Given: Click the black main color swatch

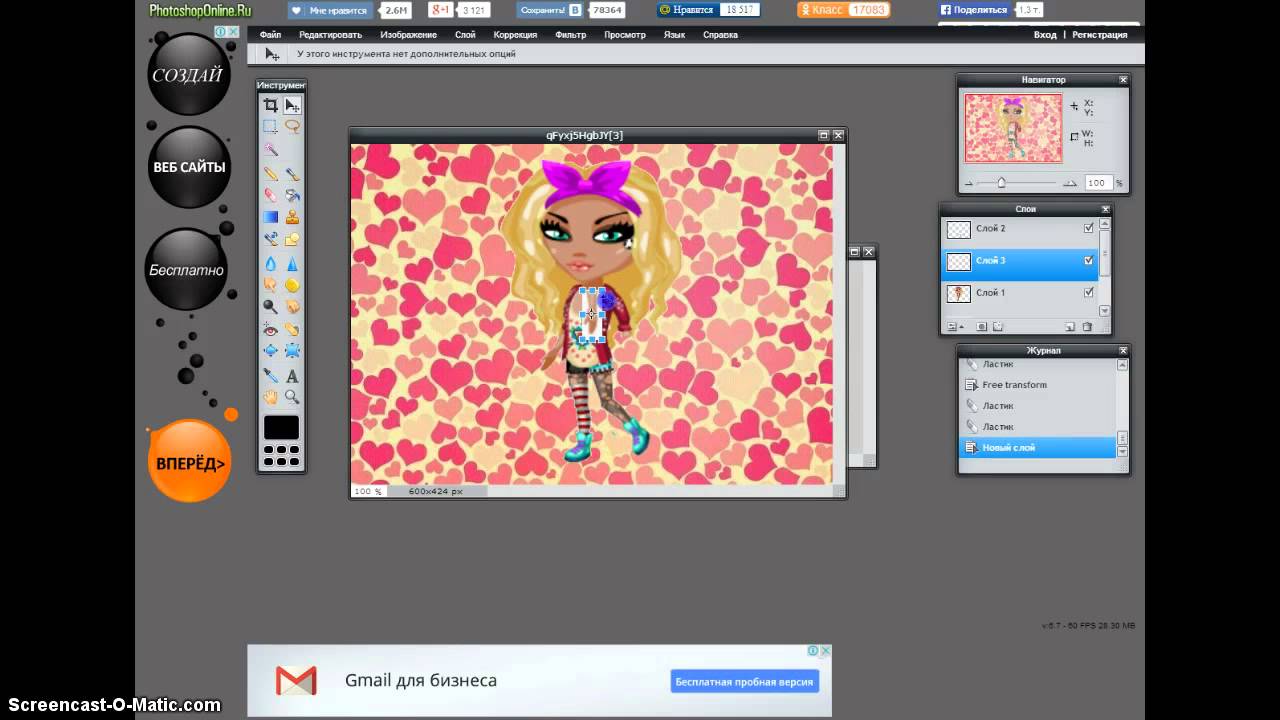Looking at the screenshot, I should (281, 428).
